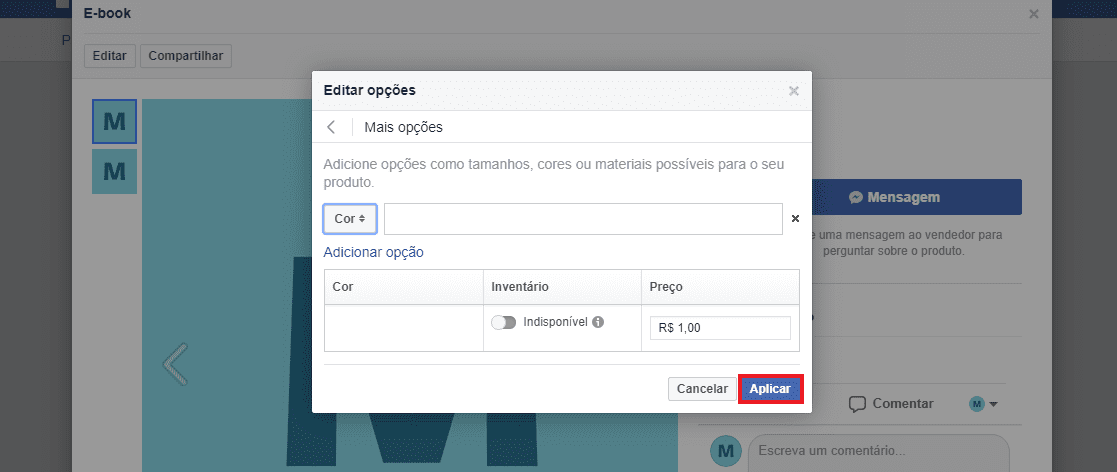This screenshot has width=1117, height=472.
Task: Open the profile avatar beside the comment box
Action: pos(726,451)
